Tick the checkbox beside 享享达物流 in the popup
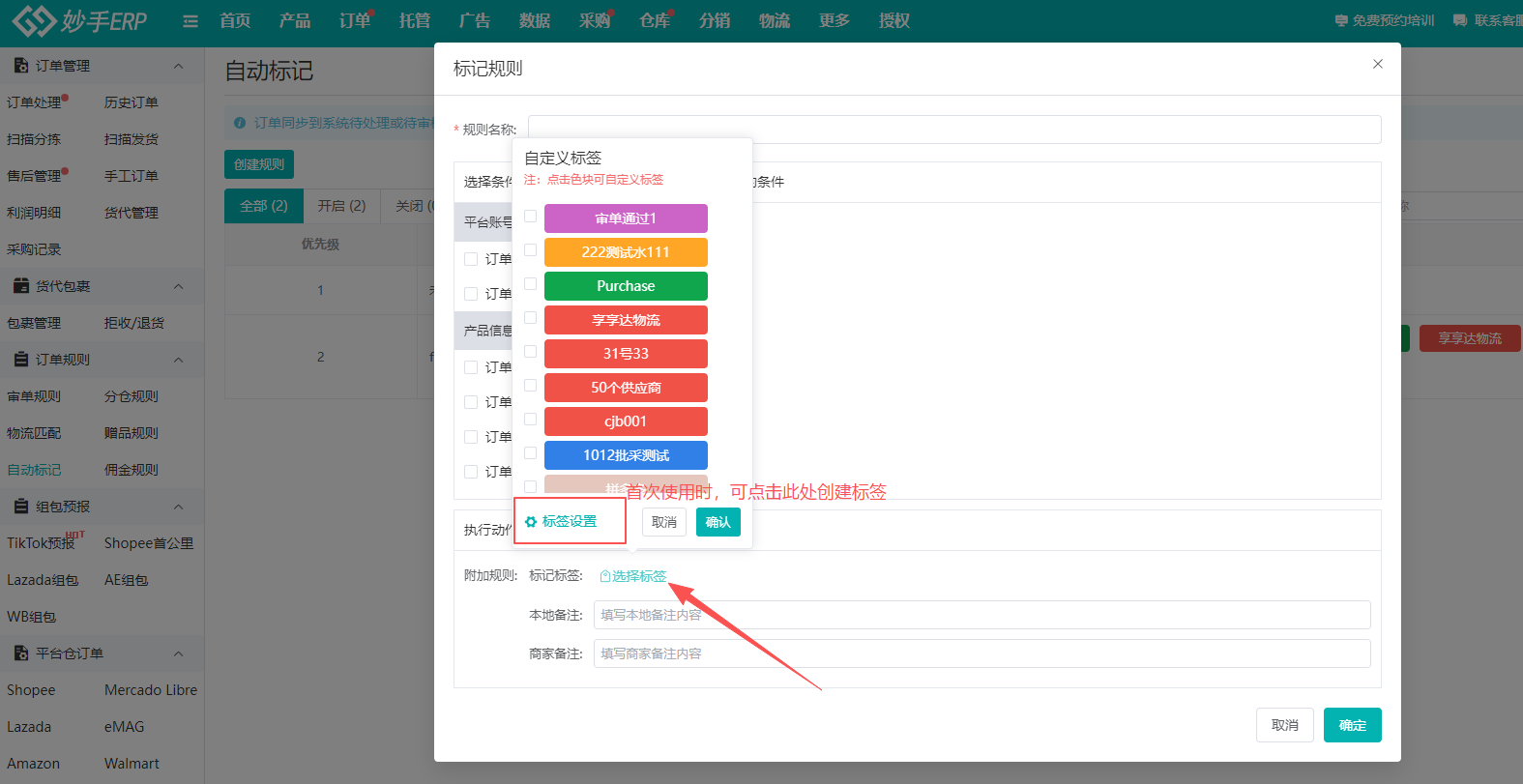This screenshot has width=1523, height=784. [530, 318]
